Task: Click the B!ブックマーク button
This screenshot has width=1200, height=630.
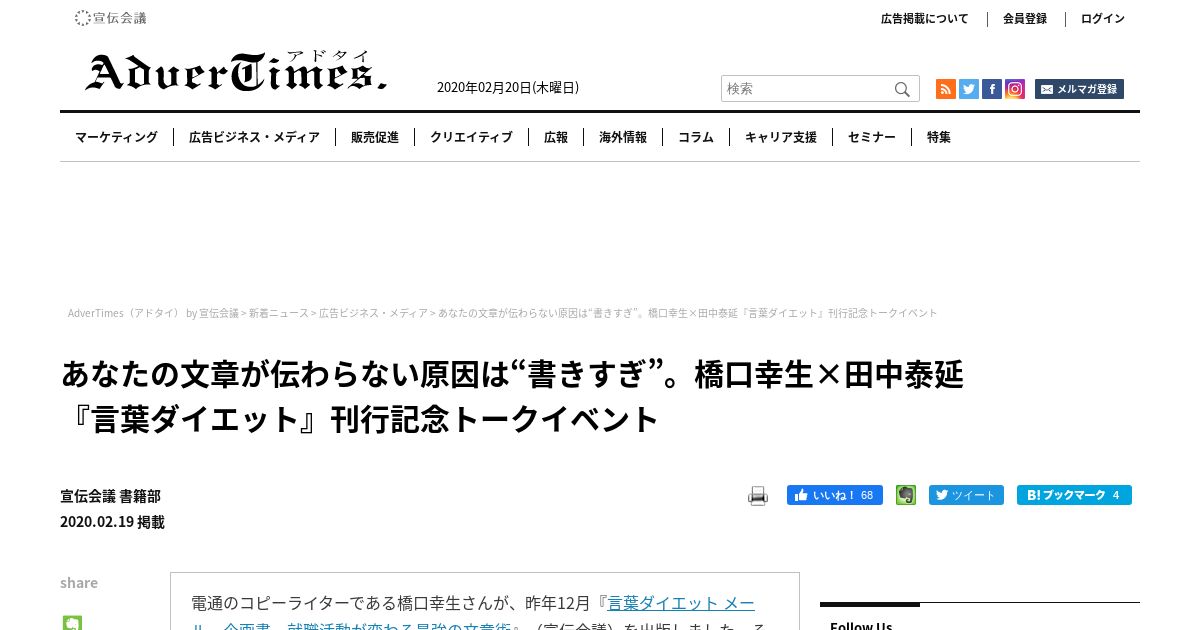Action: click(1074, 495)
